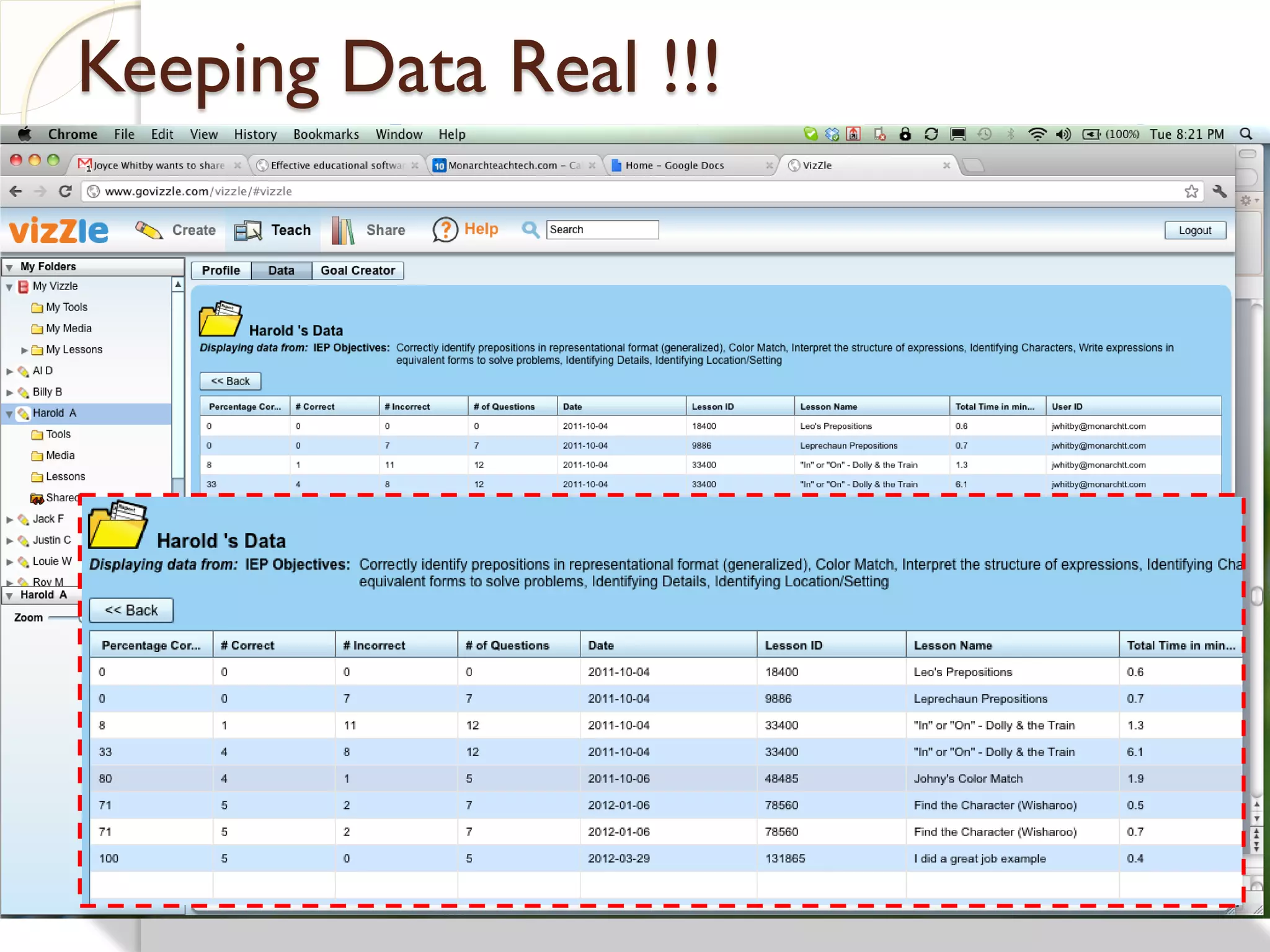Image resolution: width=1270 pixels, height=952 pixels.
Task: Open the Bookmarks menu
Action: tap(326, 134)
